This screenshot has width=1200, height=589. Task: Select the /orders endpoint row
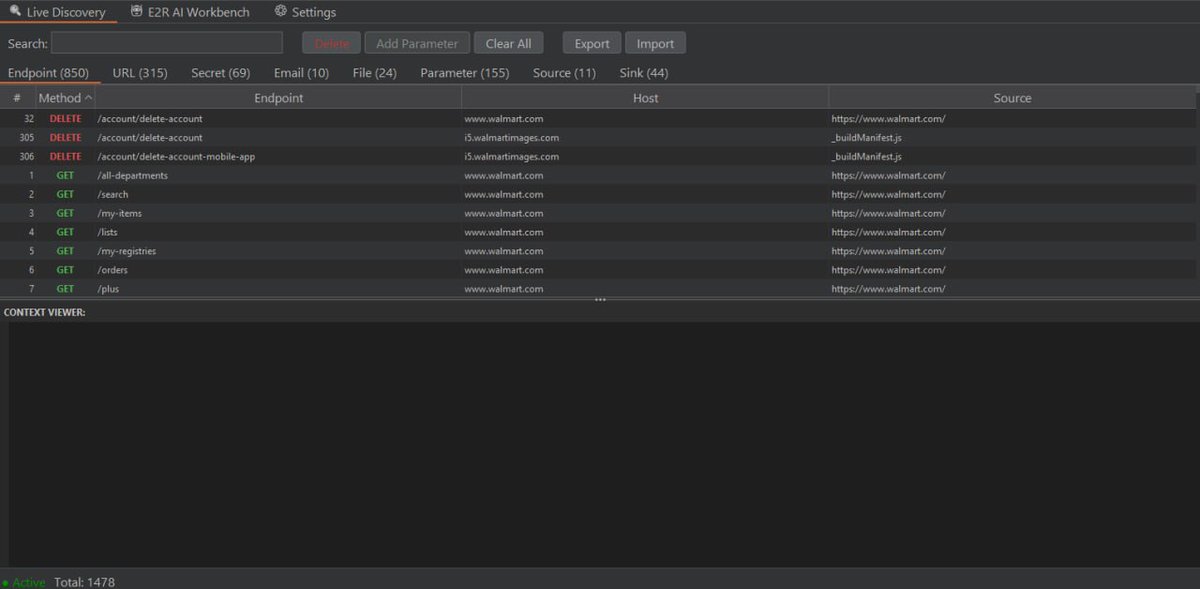tap(598, 271)
